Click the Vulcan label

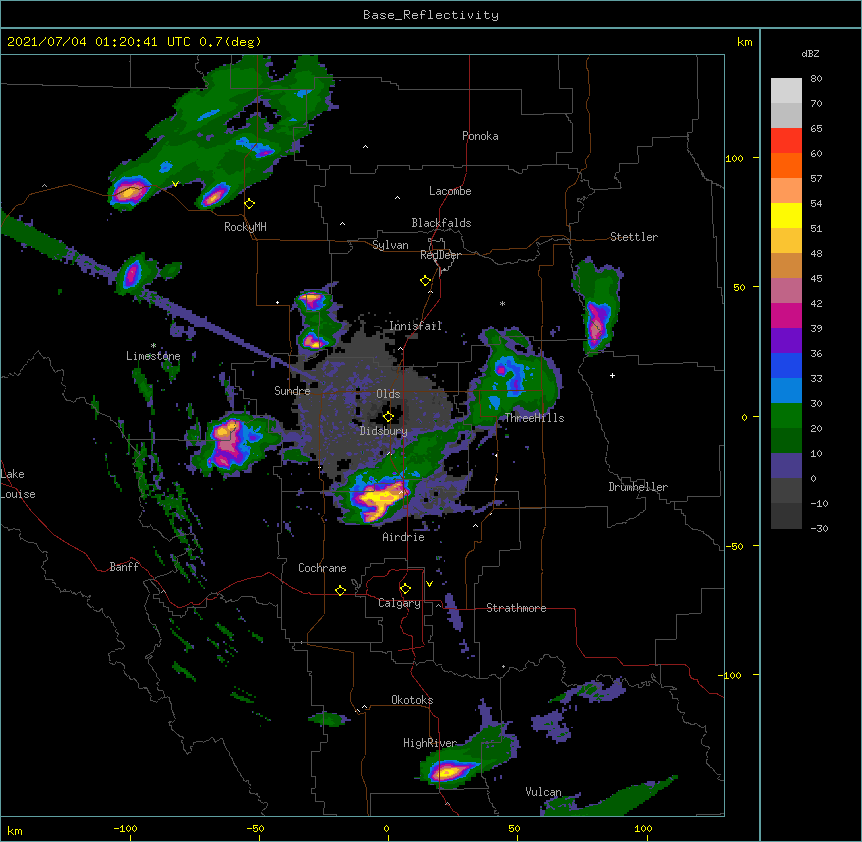[x=544, y=792]
